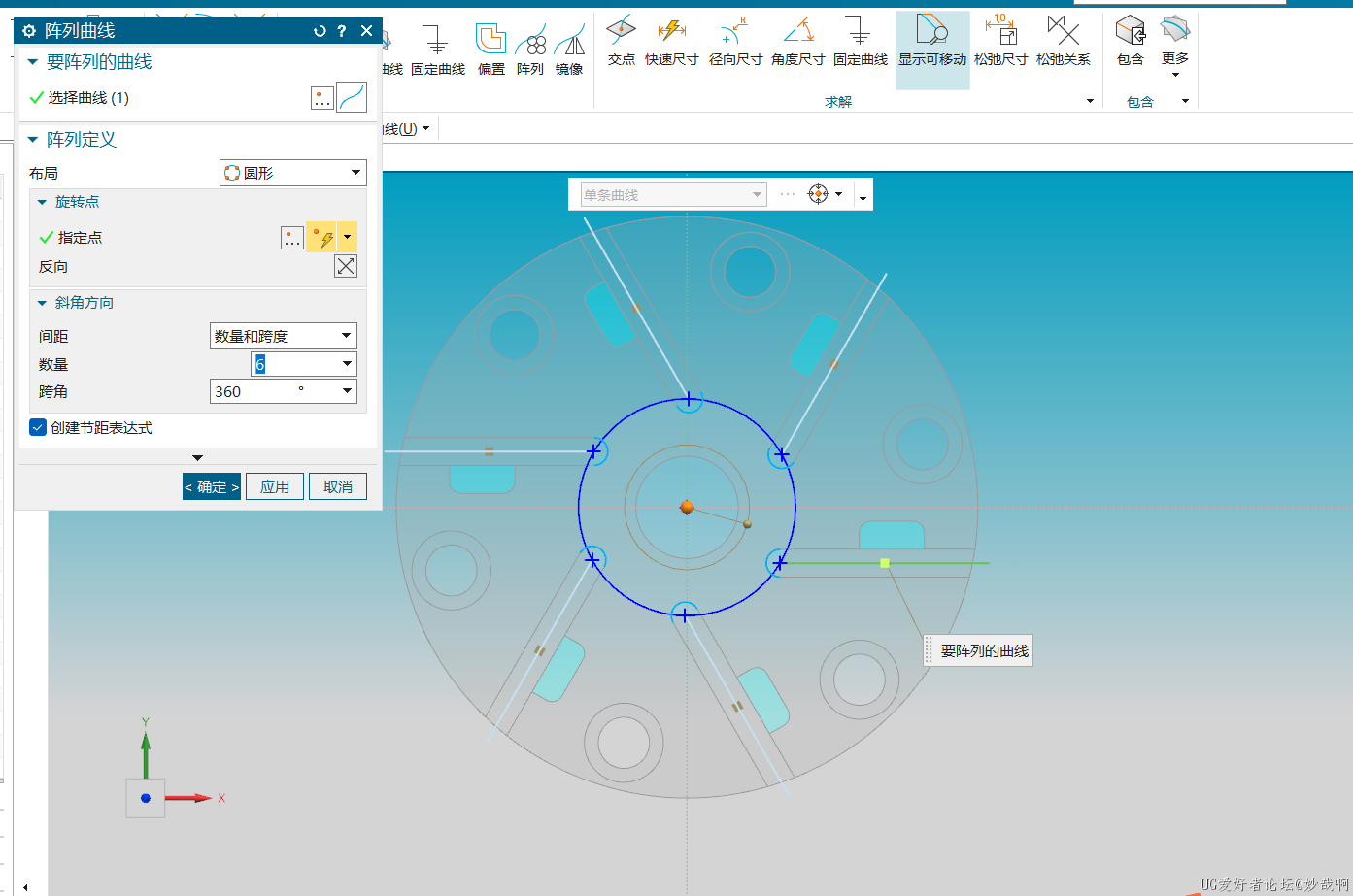Show more dialog options via bottom arrow
This screenshot has width=1353, height=896.
click(198, 458)
